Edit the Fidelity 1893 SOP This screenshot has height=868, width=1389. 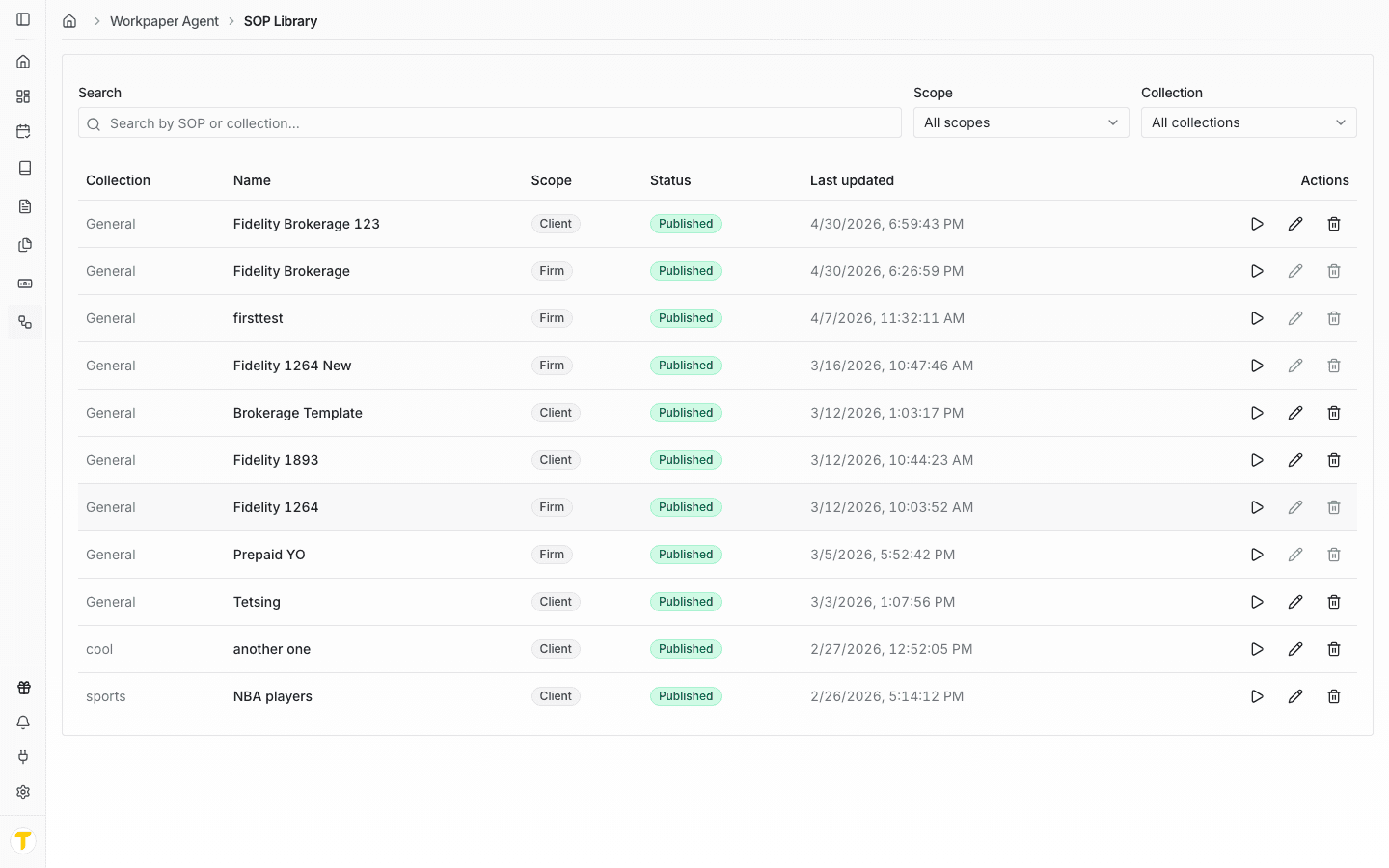point(1295,460)
